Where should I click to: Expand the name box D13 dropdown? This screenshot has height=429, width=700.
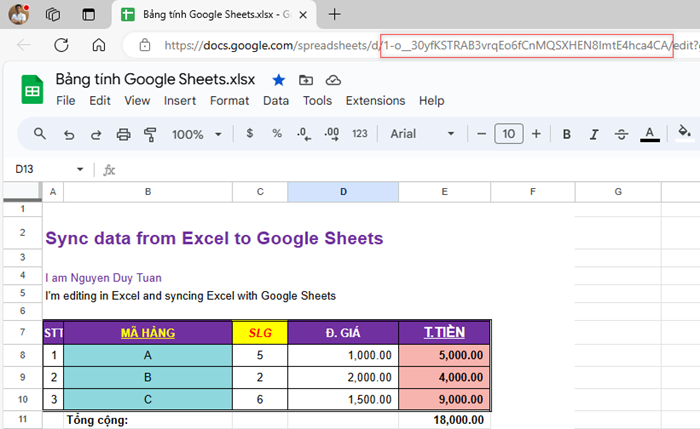[80, 169]
